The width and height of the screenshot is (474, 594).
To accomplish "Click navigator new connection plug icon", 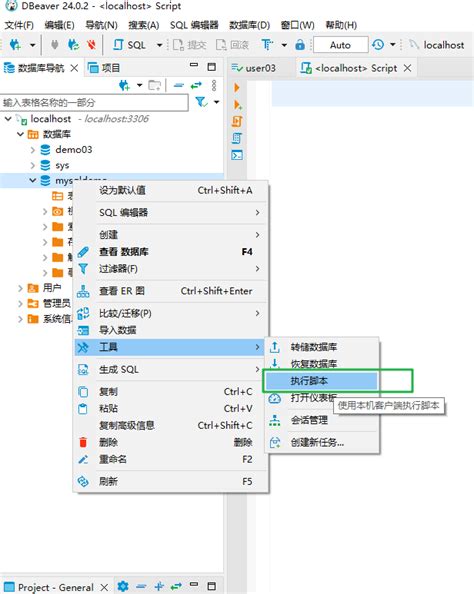I will coord(124,86).
